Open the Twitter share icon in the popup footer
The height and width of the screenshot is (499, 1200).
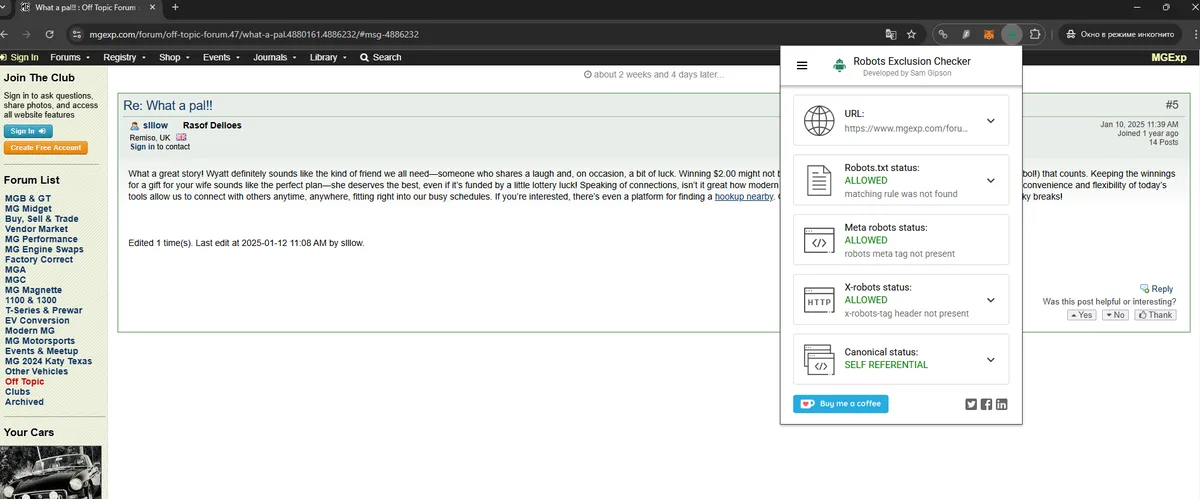970,404
